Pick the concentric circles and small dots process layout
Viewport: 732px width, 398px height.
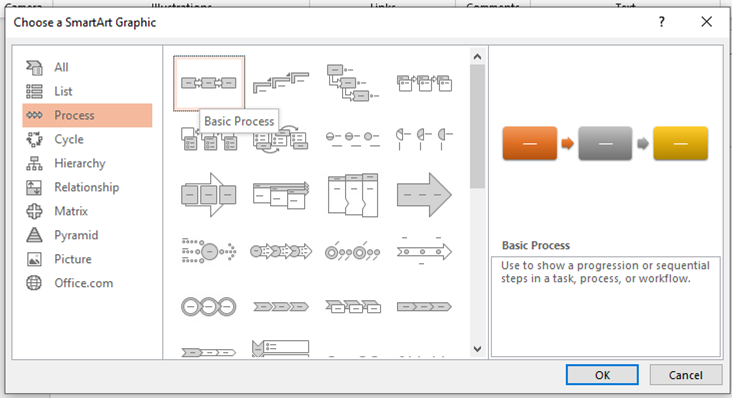(352, 251)
